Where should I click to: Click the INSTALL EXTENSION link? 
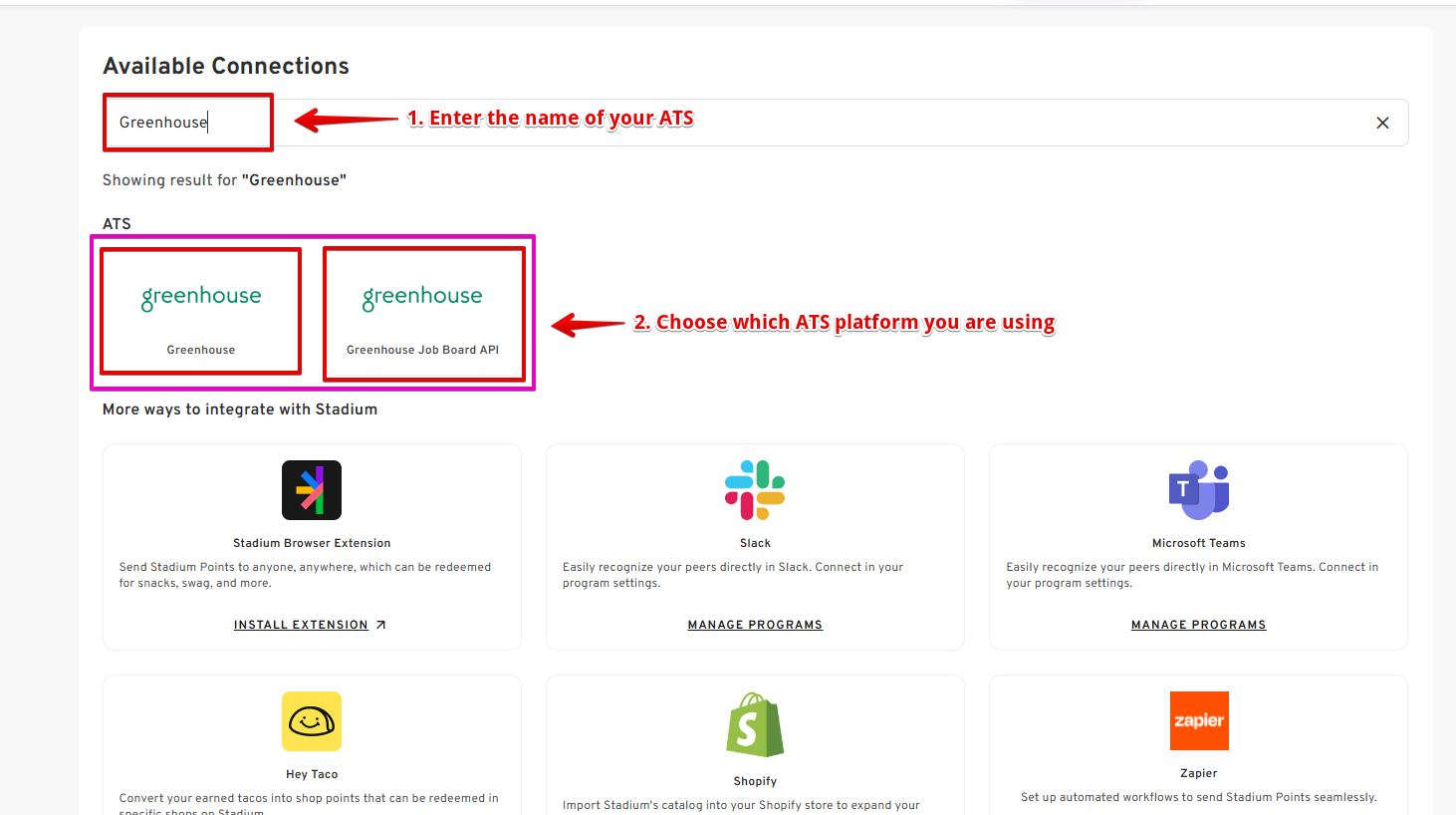301,625
